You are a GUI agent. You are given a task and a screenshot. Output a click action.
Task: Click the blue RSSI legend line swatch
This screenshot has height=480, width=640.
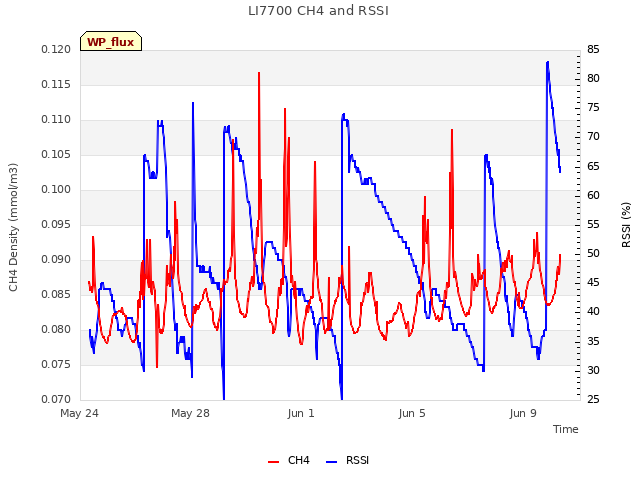[331, 462]
